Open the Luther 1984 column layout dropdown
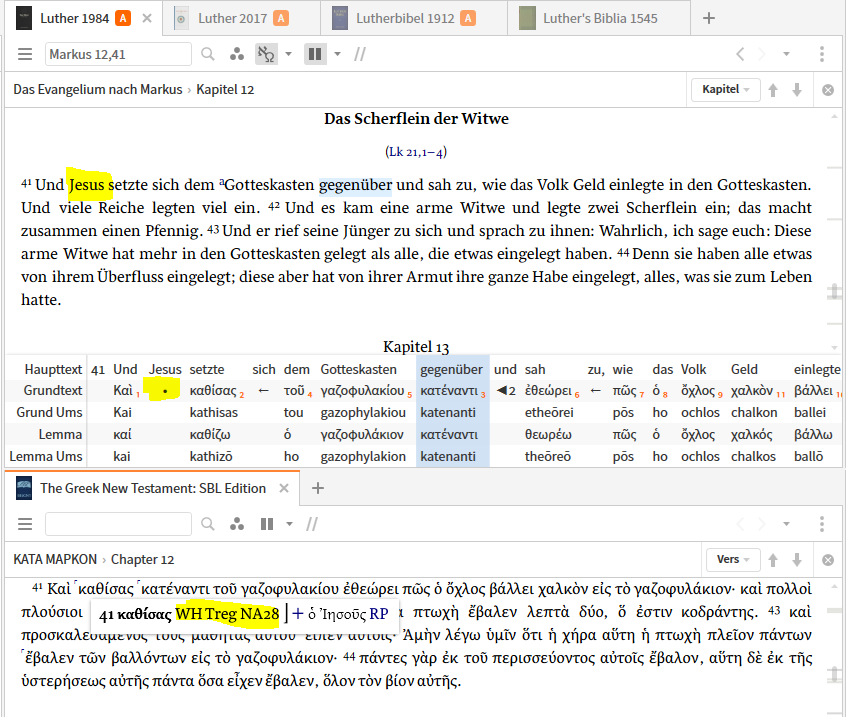The image size is (846, 717). 338,54
